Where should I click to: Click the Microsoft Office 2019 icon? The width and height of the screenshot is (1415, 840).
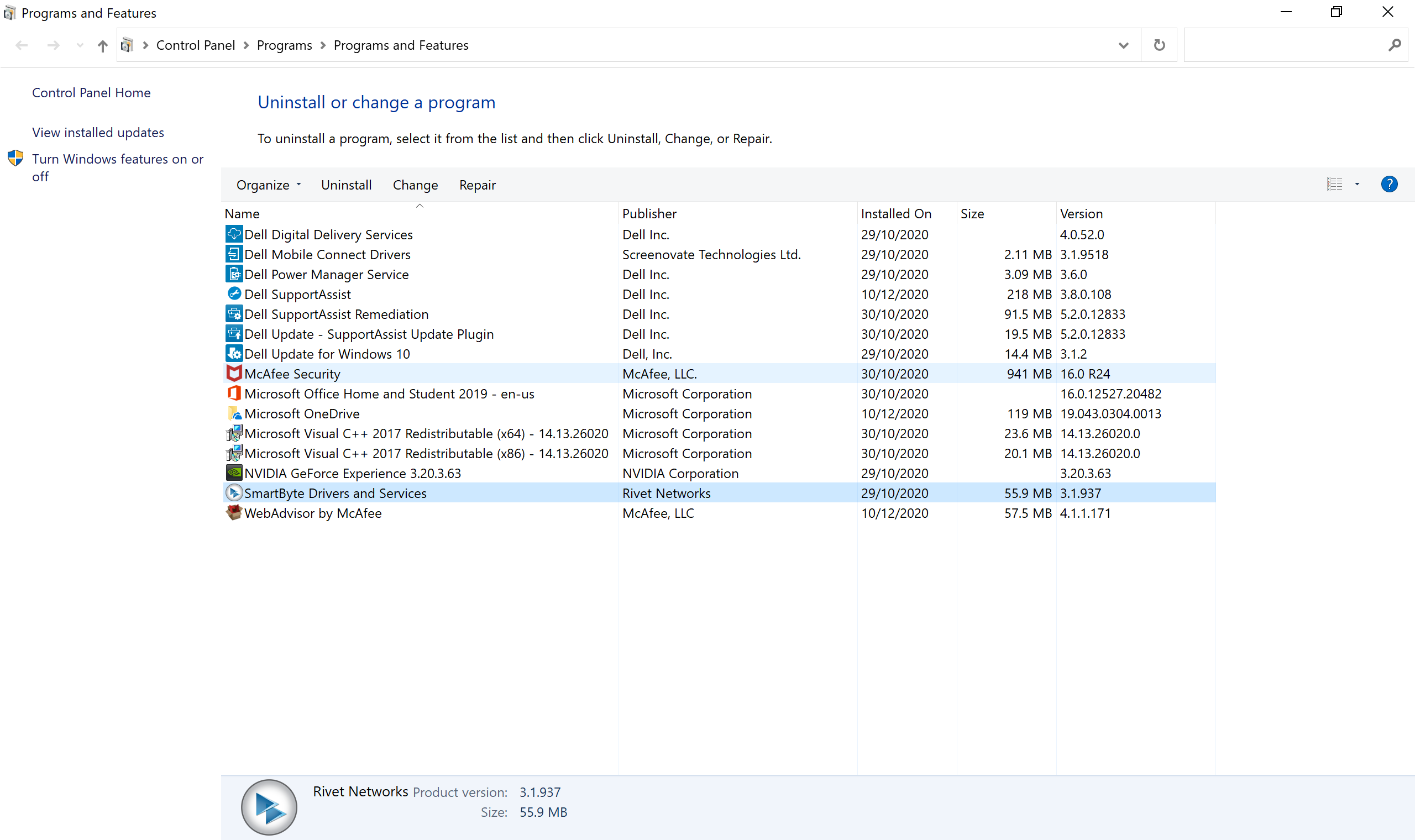point(234,393)
